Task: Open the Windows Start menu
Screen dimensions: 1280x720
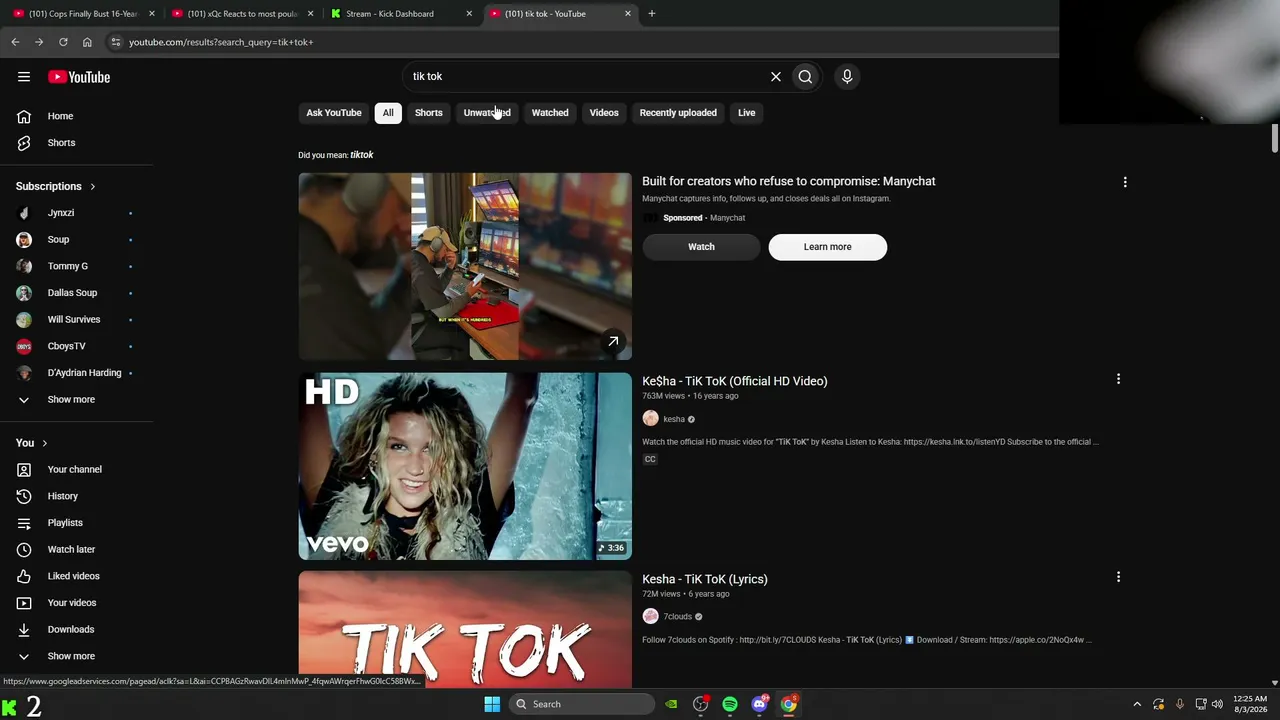Action: click(x=492, y=704)
